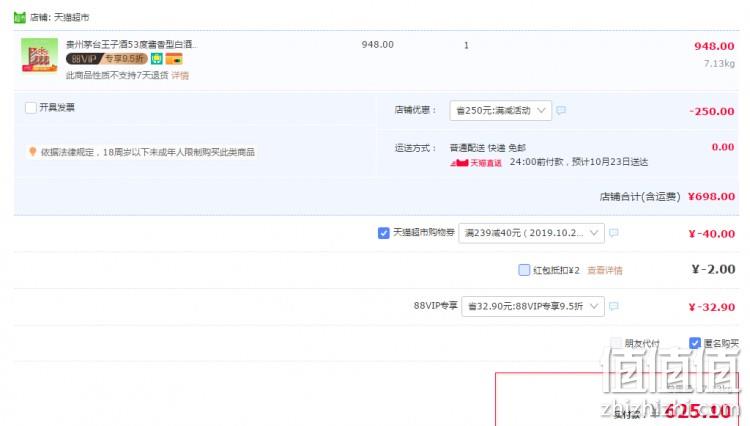Open the 满239减40元 coupon dropdown

pyautogui.click(x=531, y=233)
